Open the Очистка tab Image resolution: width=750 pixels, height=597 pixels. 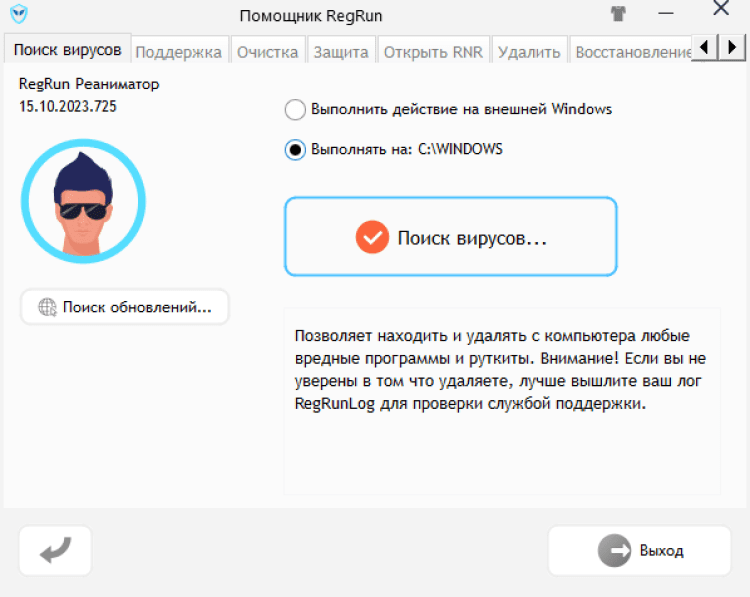click(267, 52)
